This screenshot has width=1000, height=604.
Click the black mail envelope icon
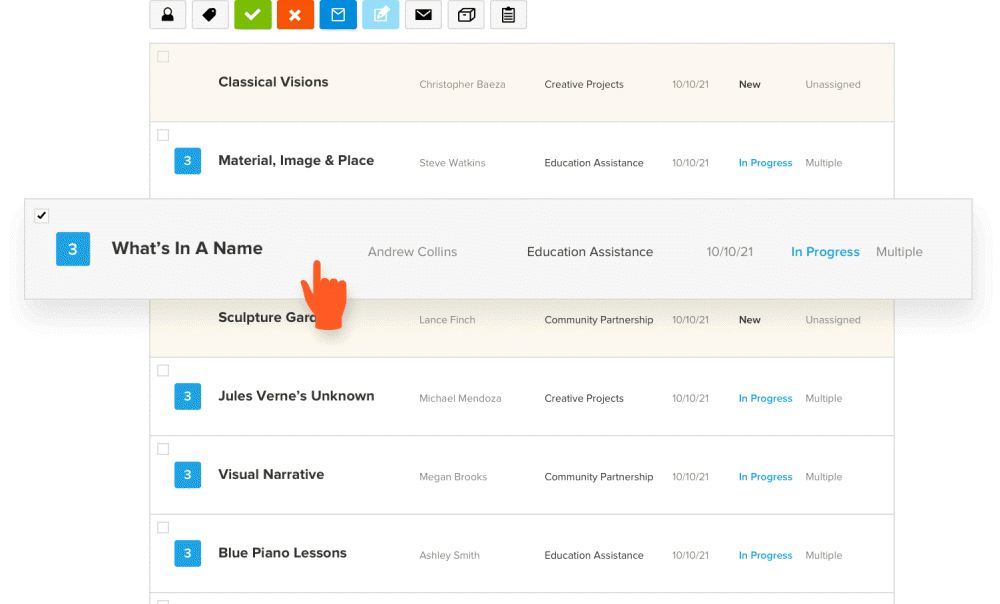[x=423, y=15]
